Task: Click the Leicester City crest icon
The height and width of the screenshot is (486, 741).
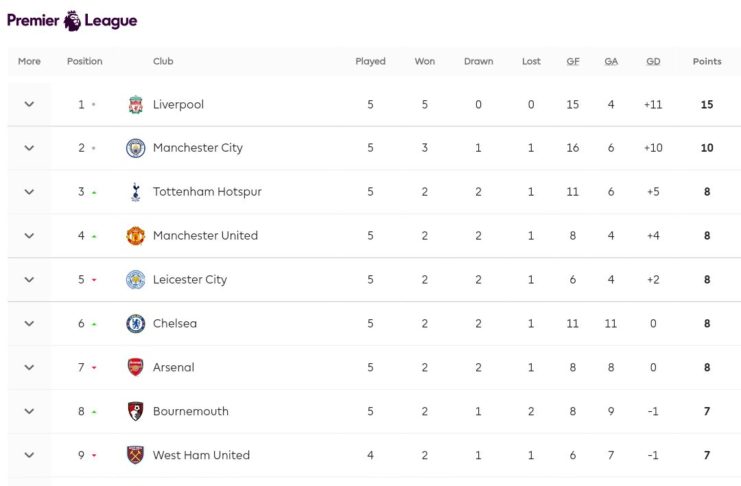Action: 136,280
